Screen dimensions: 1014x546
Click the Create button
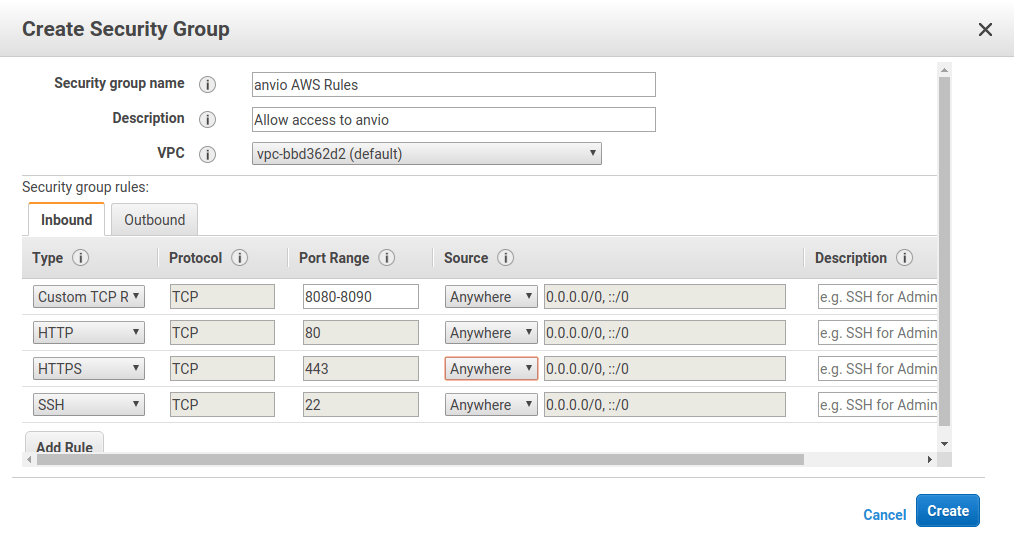pos(947,510)
